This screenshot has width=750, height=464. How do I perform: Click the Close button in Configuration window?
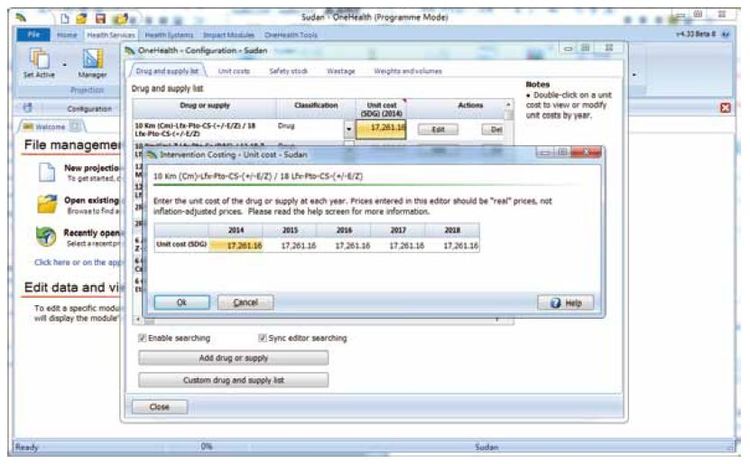pos(159,407)
